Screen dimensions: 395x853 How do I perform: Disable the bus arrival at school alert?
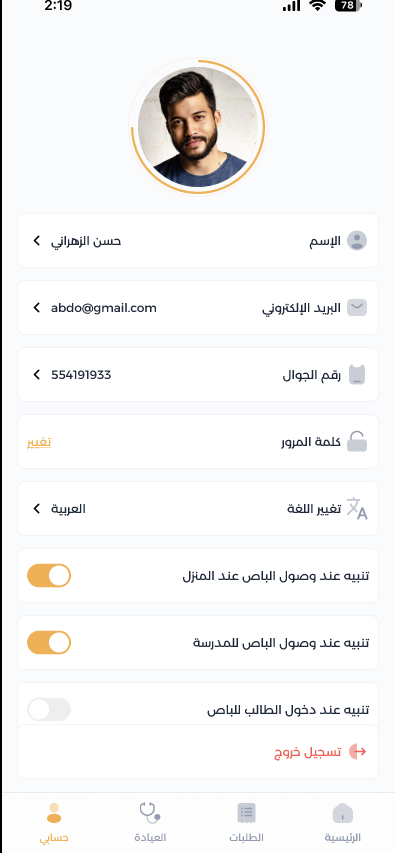pyautogui.click(x=49, y=642)
